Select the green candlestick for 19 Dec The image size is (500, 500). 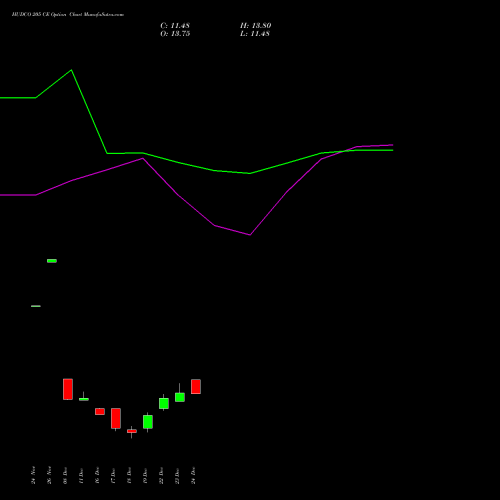click(x=148, y=422)
